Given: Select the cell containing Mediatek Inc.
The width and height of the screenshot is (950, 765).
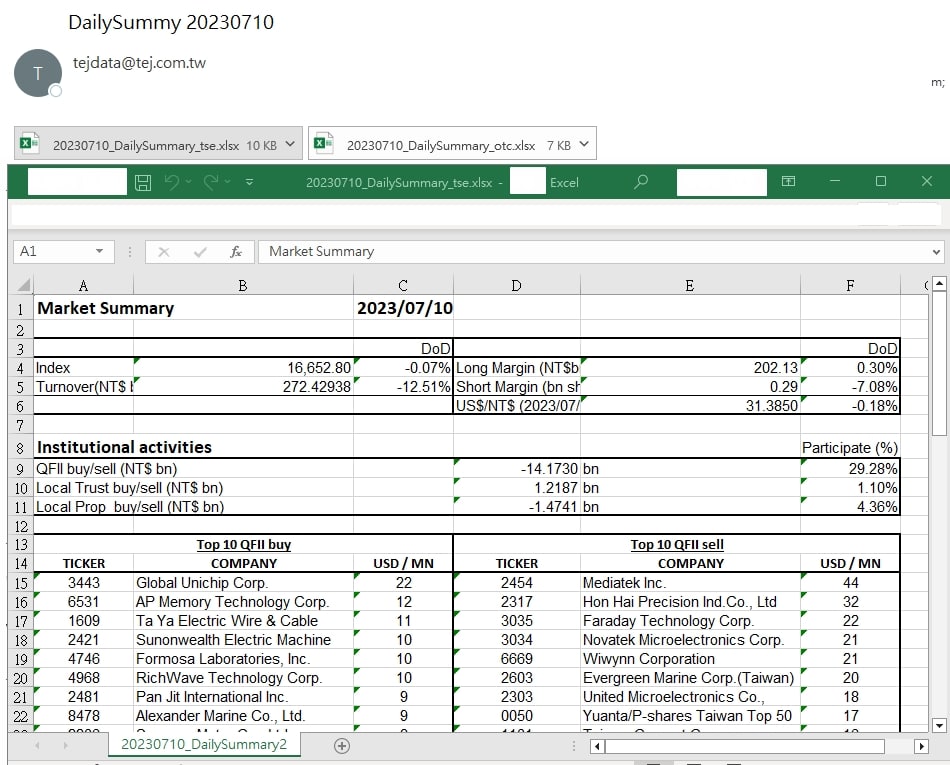Looking at the screenshot, I should (x=688, y=582).
